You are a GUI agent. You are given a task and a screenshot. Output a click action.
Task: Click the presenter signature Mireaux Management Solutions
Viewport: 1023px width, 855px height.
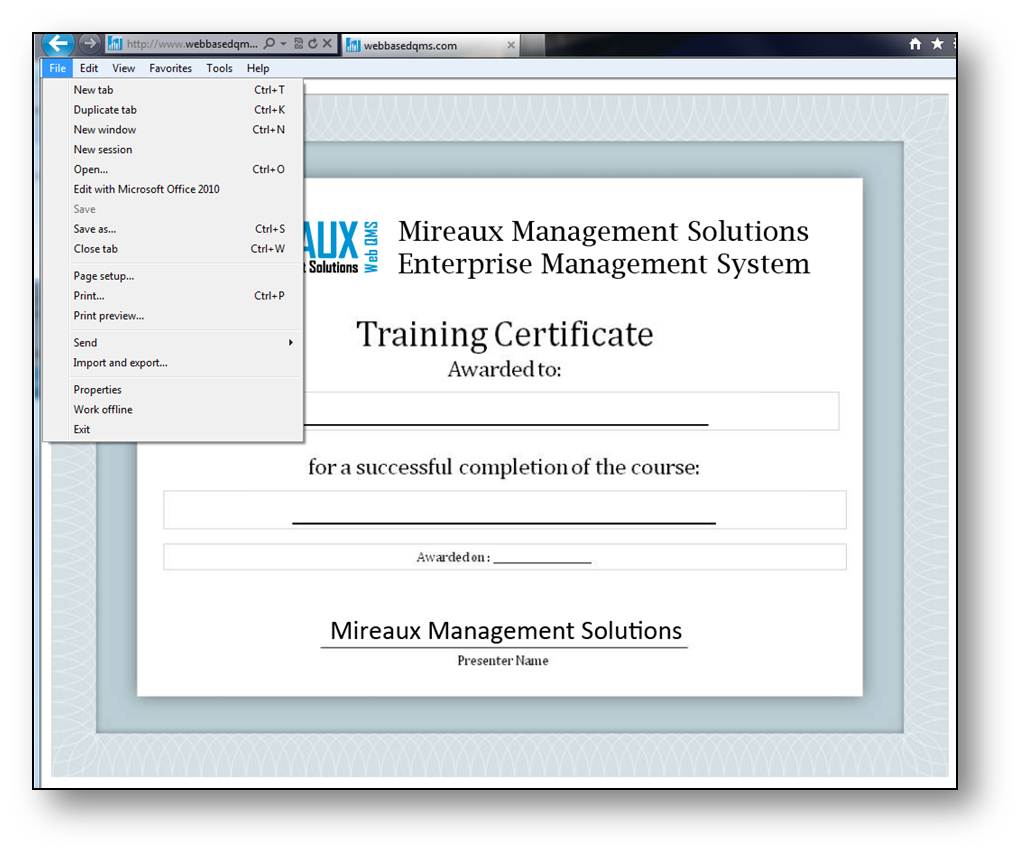pyautogui.click(x=506, y=630)
